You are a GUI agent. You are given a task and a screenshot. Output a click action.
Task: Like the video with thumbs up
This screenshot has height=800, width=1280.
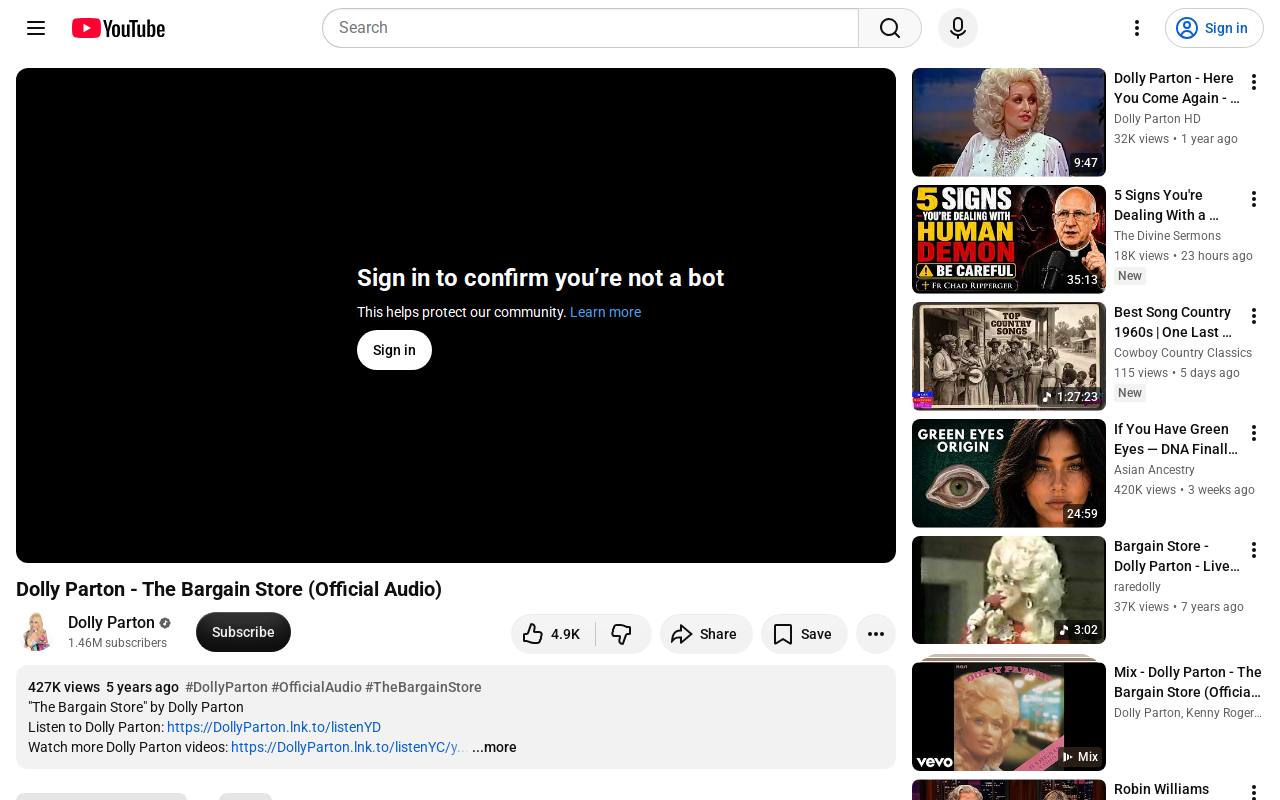(x=552, y=634)
